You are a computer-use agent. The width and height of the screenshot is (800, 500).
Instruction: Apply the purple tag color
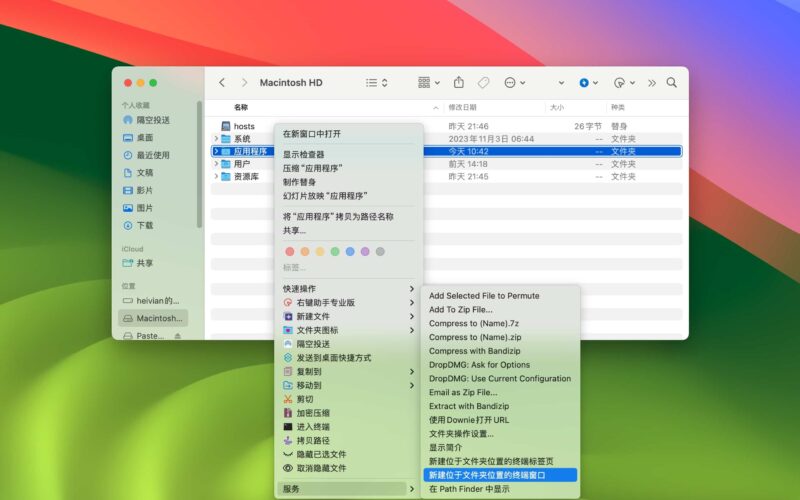tap(365, 252)
